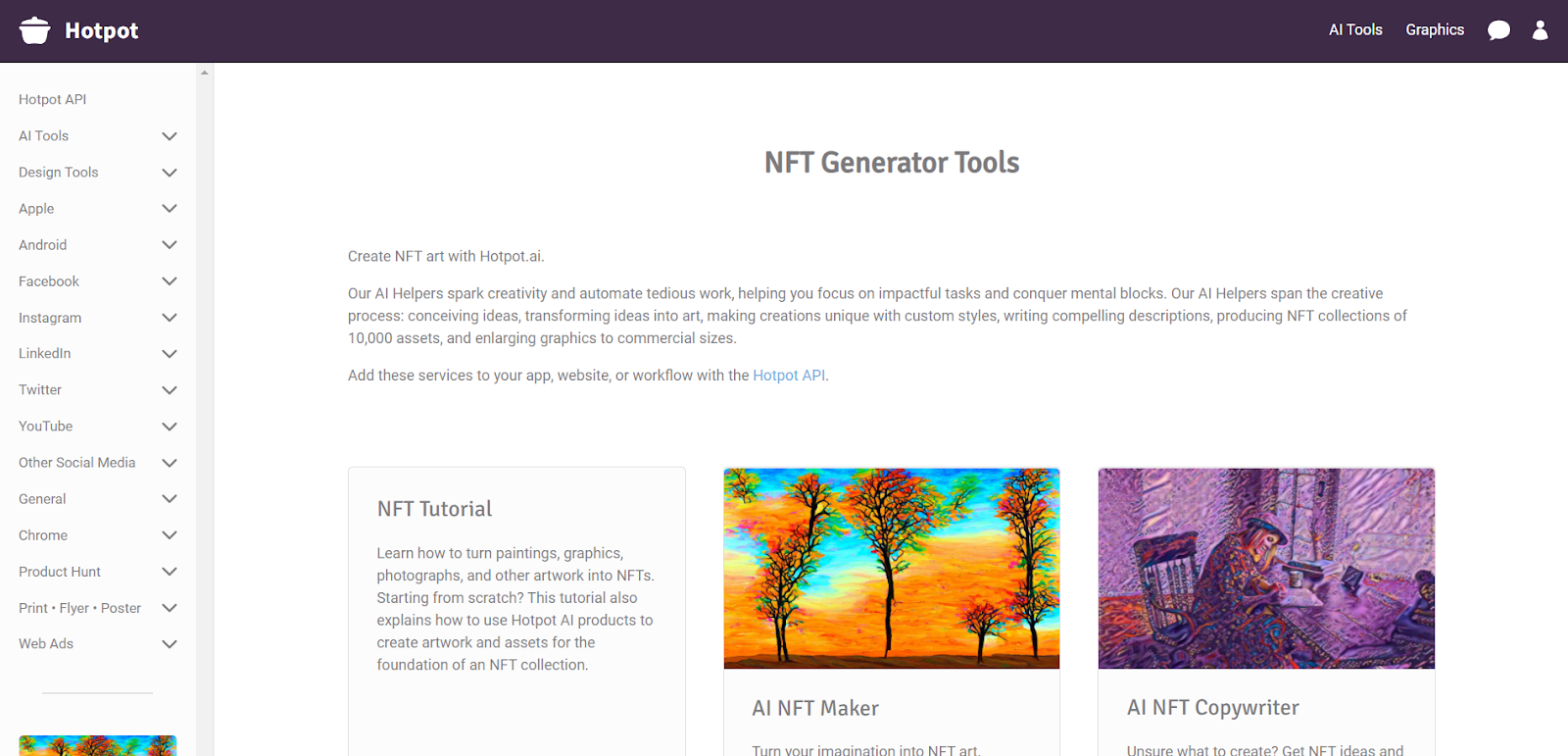The height and width of the screenshot is (756, 1568).
Task: Click 'Unsure what to create?' text
Action: pyautogui.click(x=1202, y=750)
